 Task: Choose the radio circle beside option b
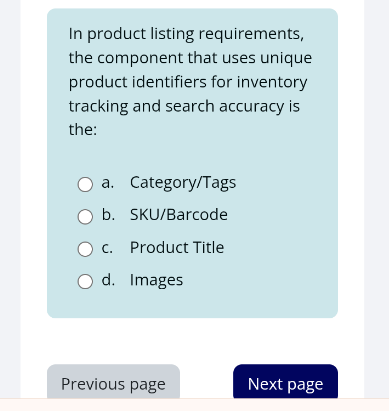pos(85,217)
